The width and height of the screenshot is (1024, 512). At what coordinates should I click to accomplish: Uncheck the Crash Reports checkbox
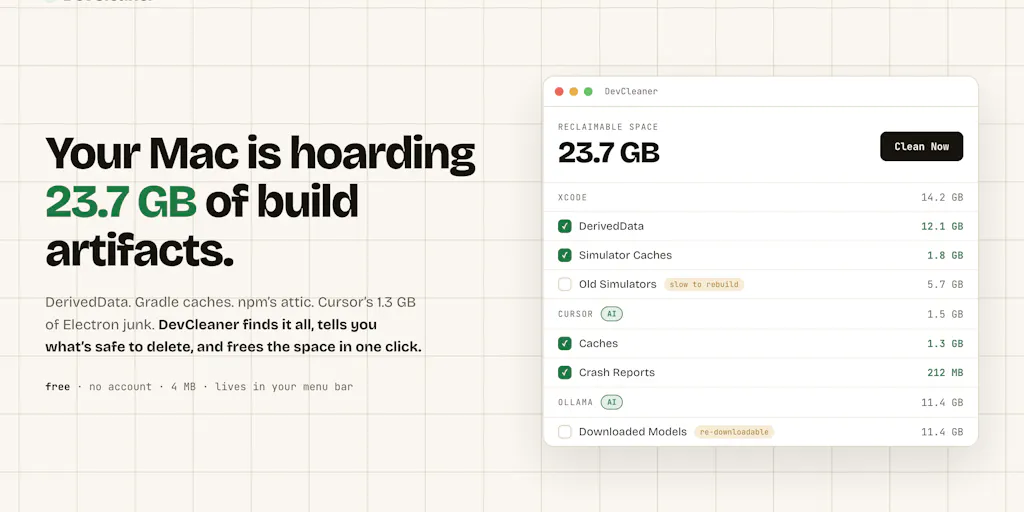(565, 373)
